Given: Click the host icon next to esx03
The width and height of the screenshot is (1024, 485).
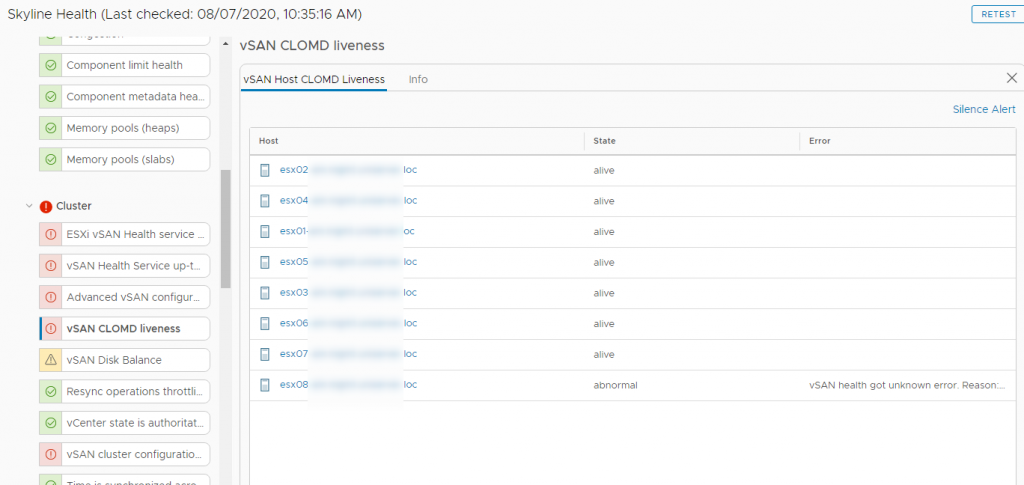Looking at the screenshot, I should tap(264, 293).
